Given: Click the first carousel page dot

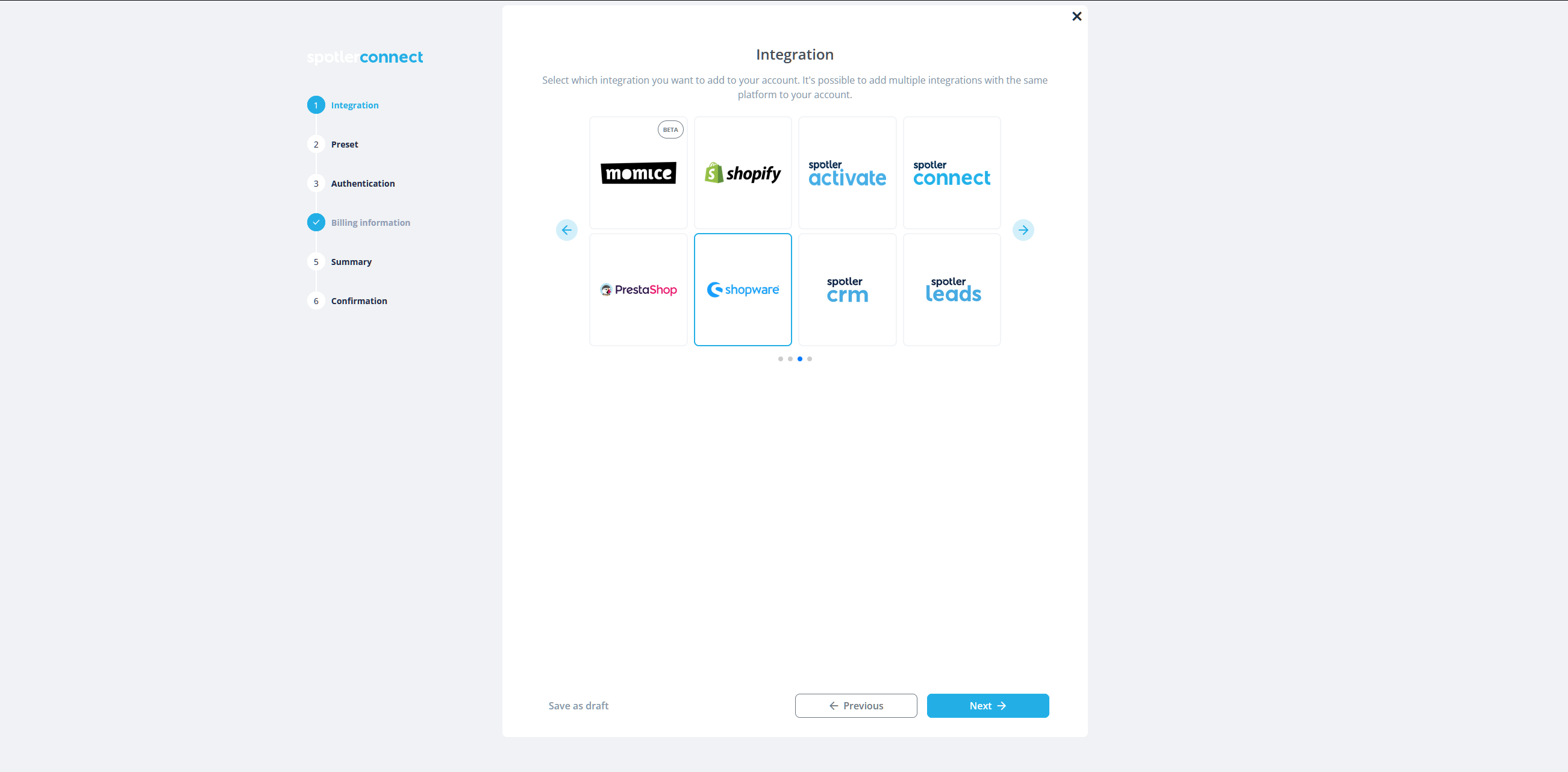Looking at the screenshot, I should click(781, 358).
